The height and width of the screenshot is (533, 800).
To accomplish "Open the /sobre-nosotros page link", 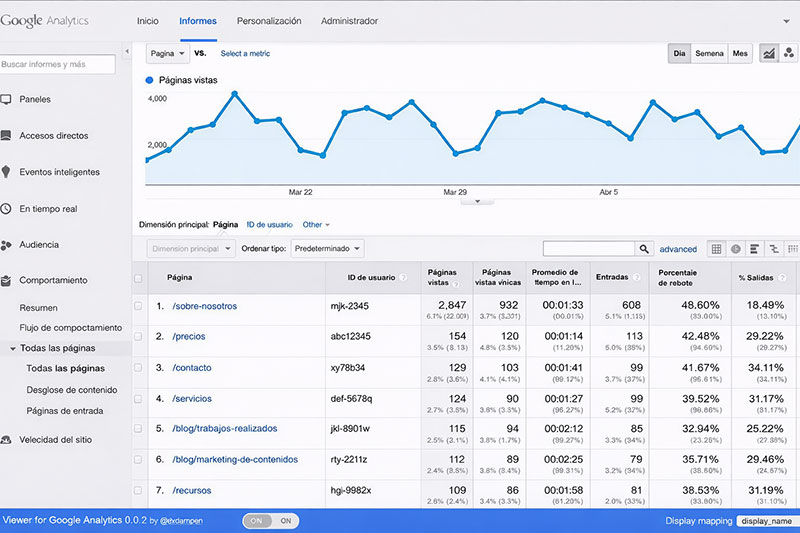I will point(205,306).
